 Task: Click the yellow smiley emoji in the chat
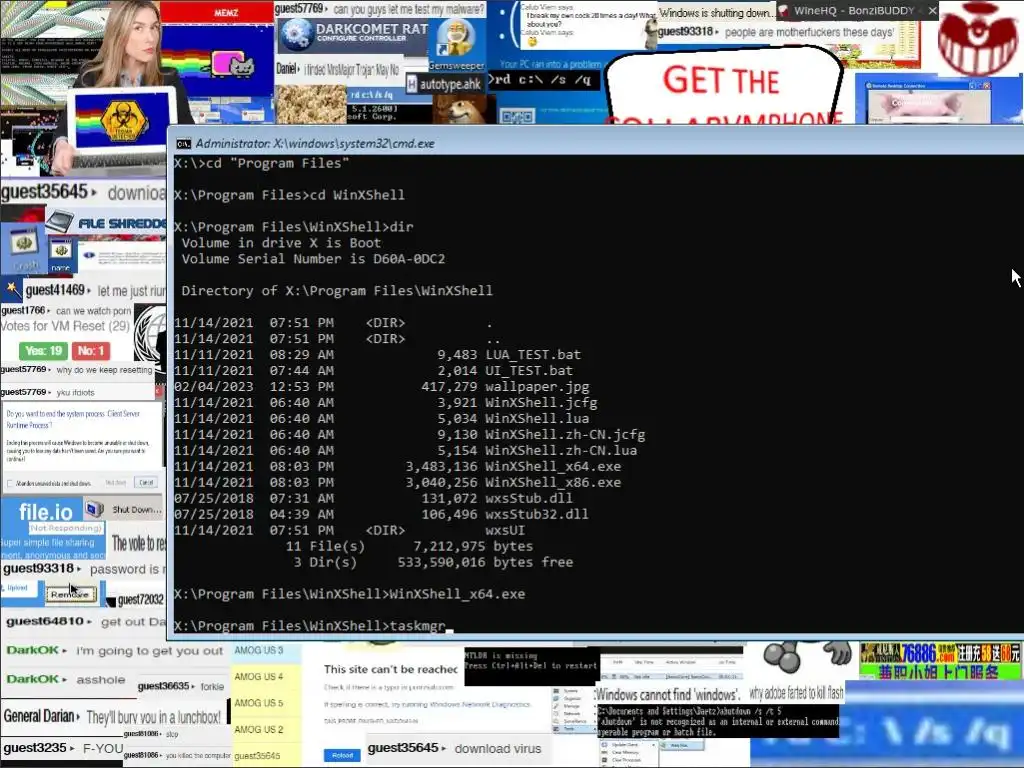click(532, 42)
